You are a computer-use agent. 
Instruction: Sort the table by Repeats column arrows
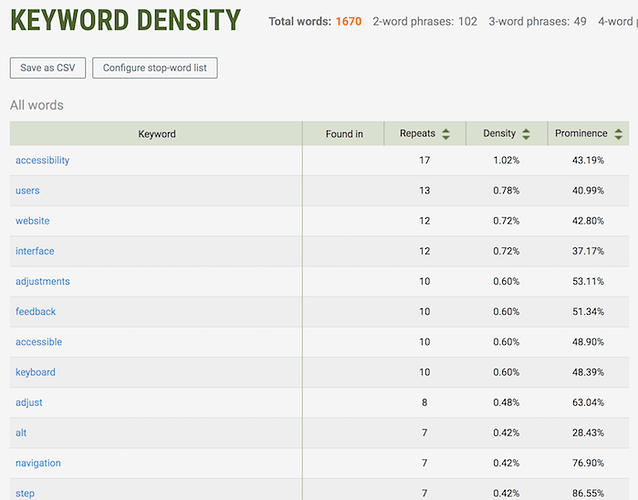point(446,134)
